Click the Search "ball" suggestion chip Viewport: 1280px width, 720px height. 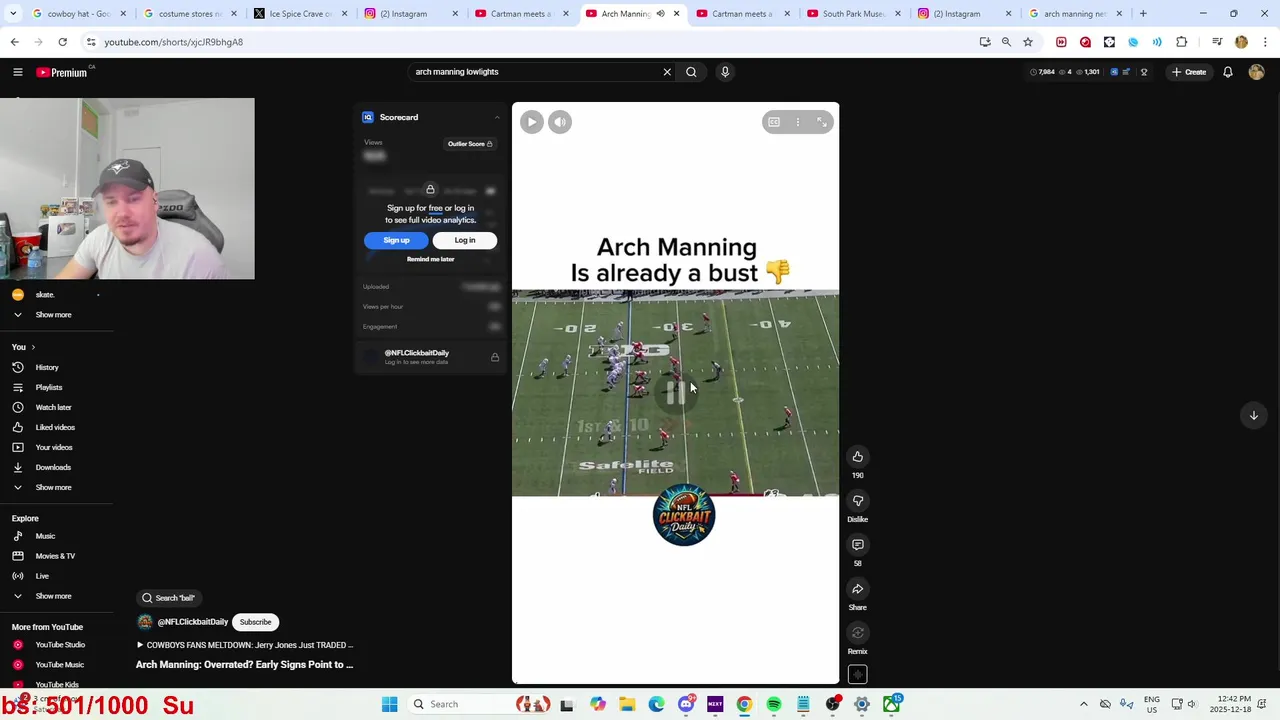tap(168, 598)
